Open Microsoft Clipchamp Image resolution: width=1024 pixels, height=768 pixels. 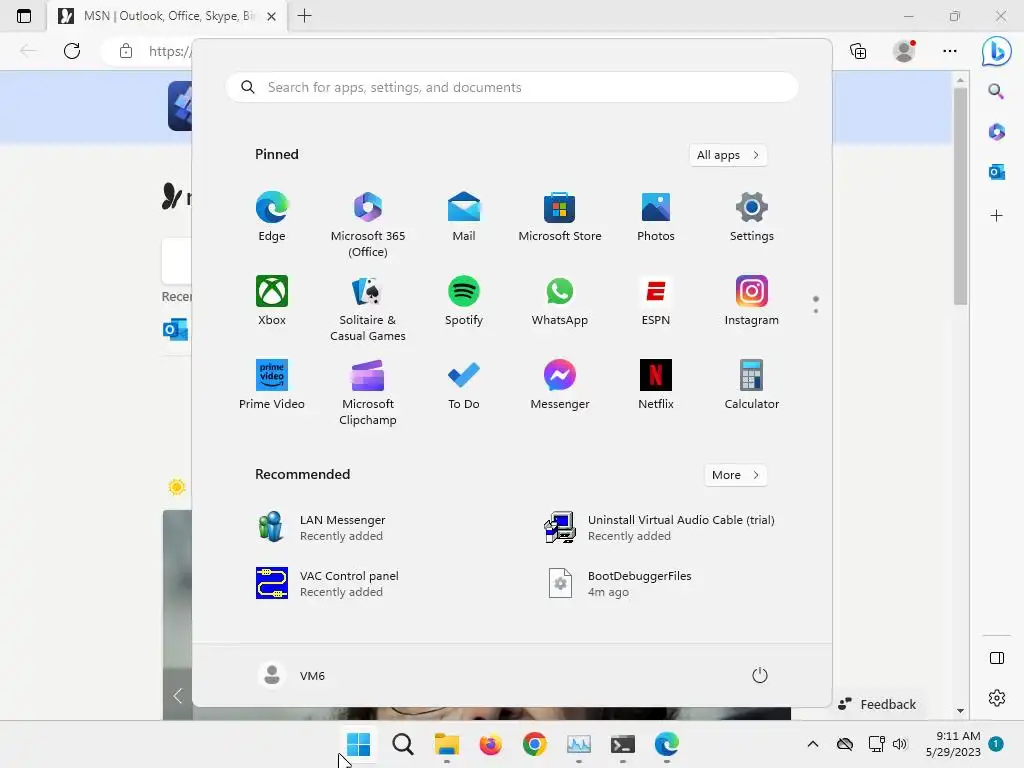(x=368, y=393)
